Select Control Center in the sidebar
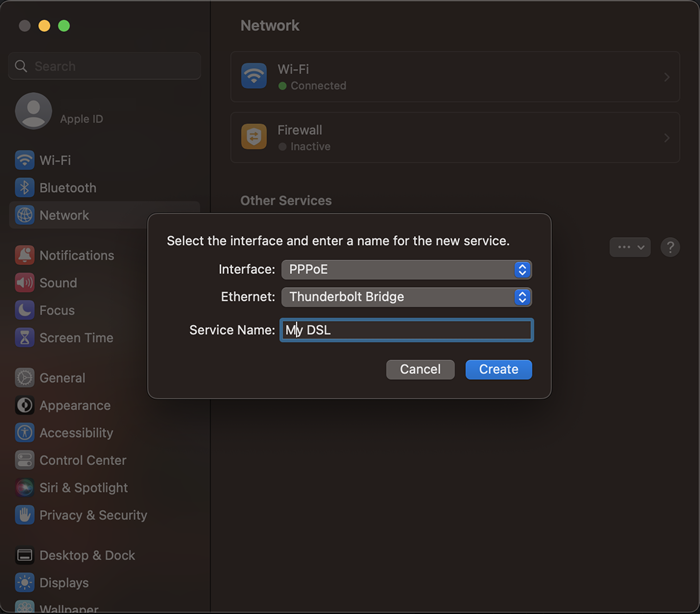The height and width of the screenshot is (614, 700). (83, 461)
